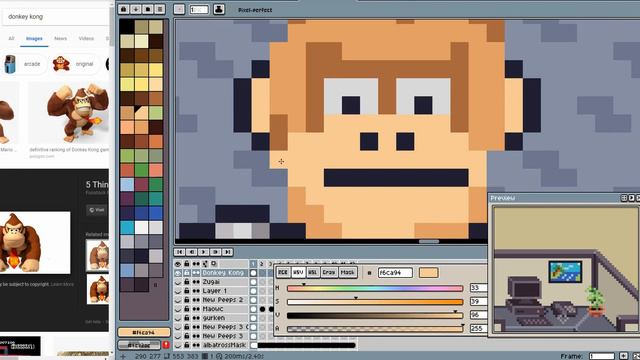The image size is (640, 360).
Task: Open the Videos tab in browser search
Action: 86,38
